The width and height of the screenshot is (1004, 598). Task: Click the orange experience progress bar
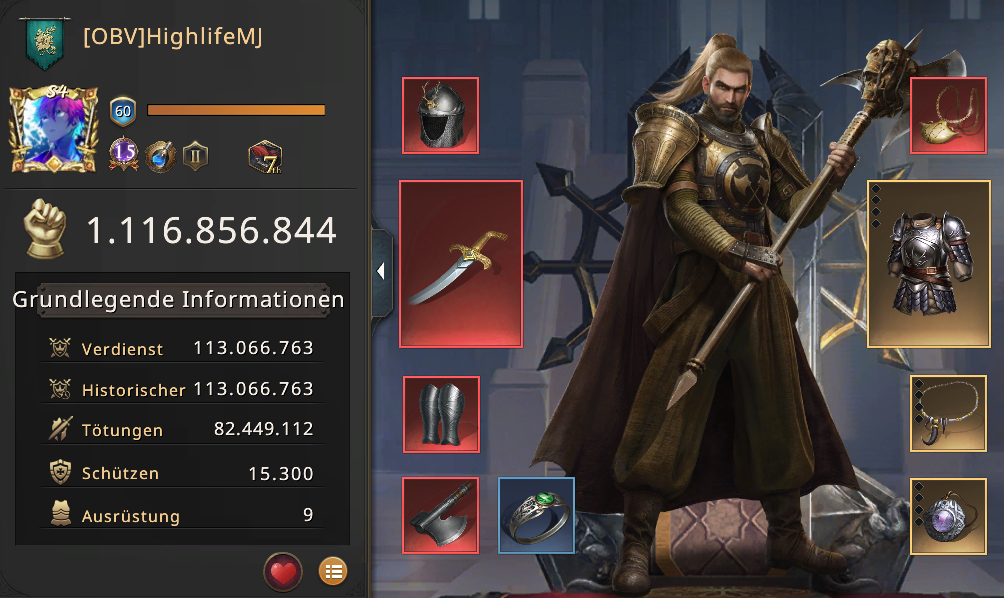[236, 110]
